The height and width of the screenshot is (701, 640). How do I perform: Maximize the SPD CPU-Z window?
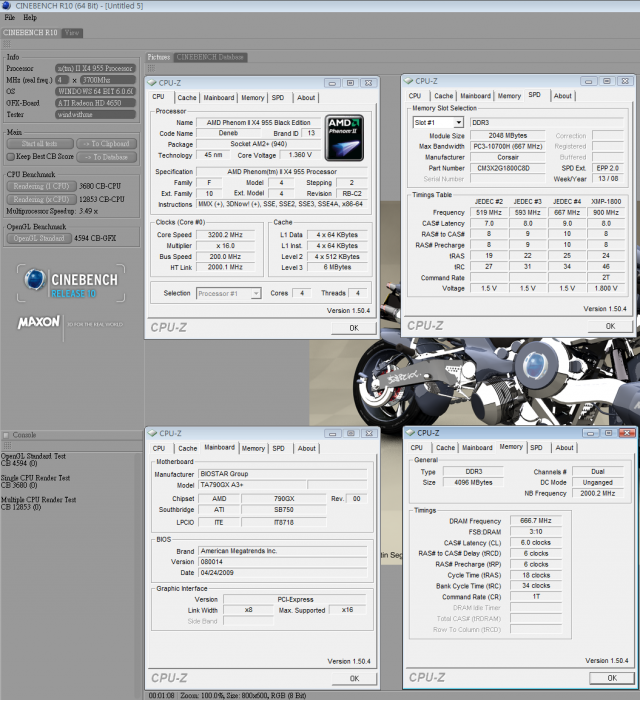(x=606, y=81)
